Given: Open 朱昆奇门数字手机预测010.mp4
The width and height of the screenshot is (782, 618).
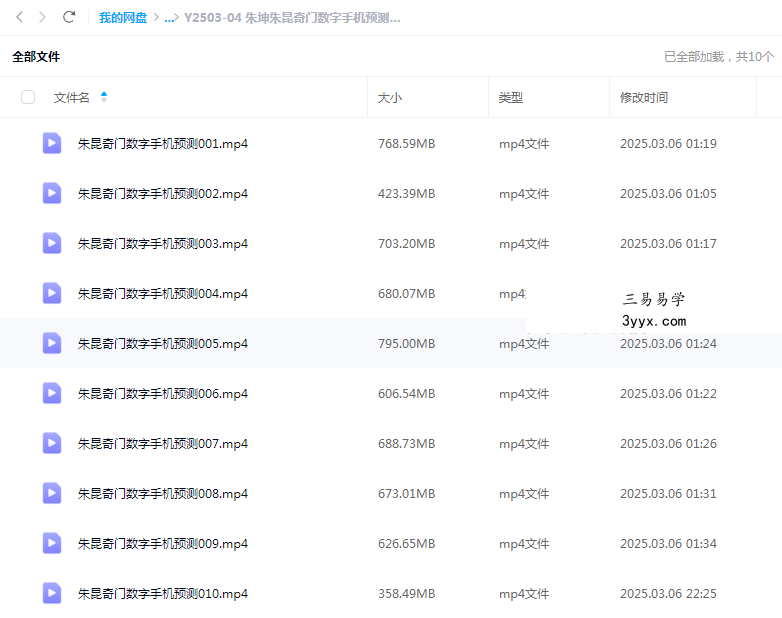Looking at the screenshot, I should [x=163, y=594].
